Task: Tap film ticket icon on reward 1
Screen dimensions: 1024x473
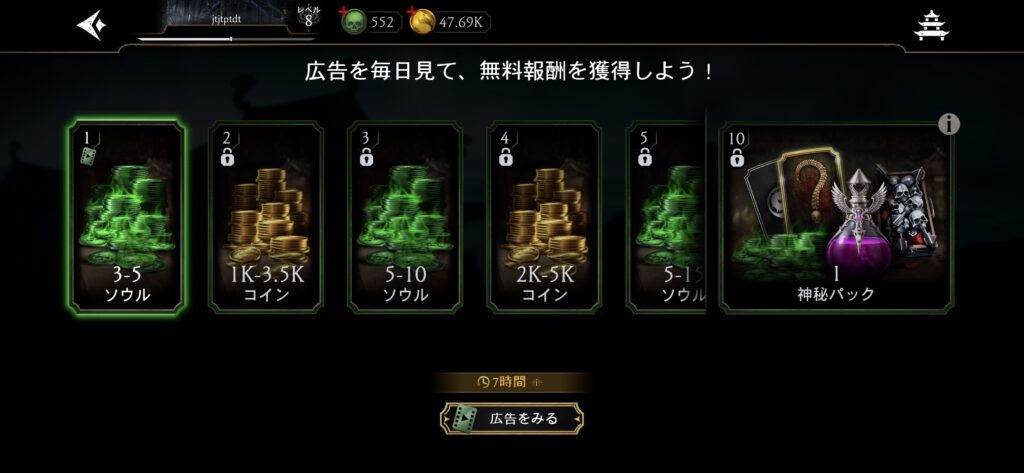Action: point(88,156)
